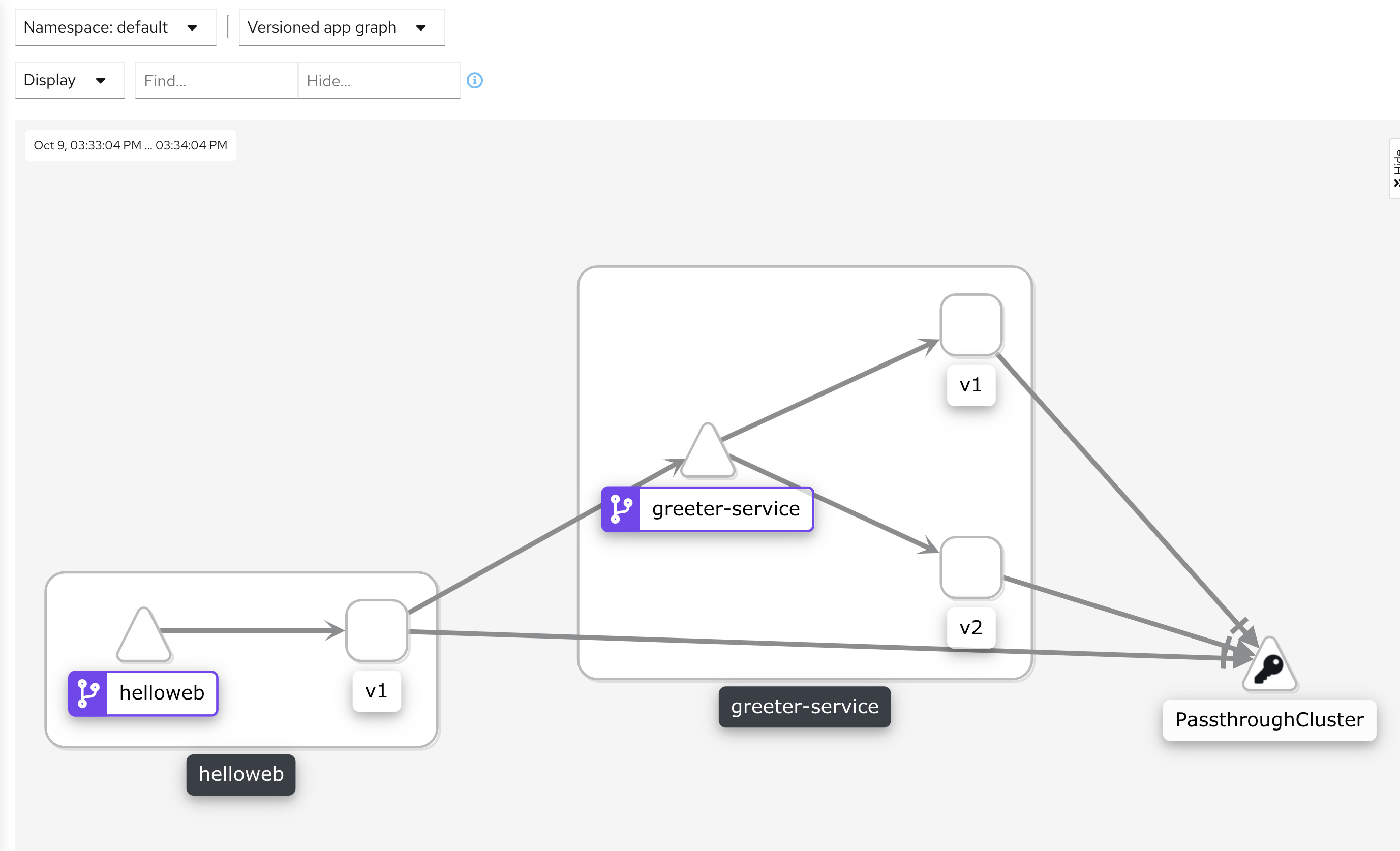Click the graph time range timestamp
1400x851 pixels.
130,145
